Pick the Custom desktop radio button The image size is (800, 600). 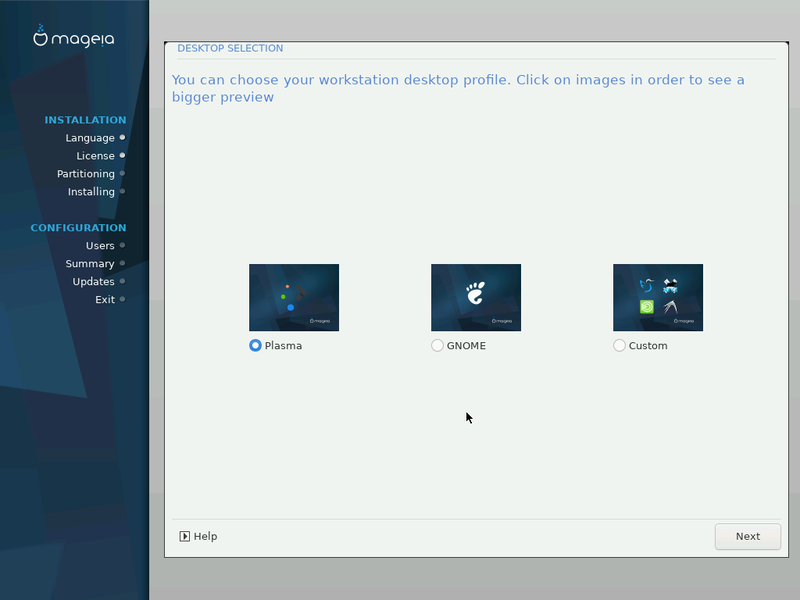(619, 345)
